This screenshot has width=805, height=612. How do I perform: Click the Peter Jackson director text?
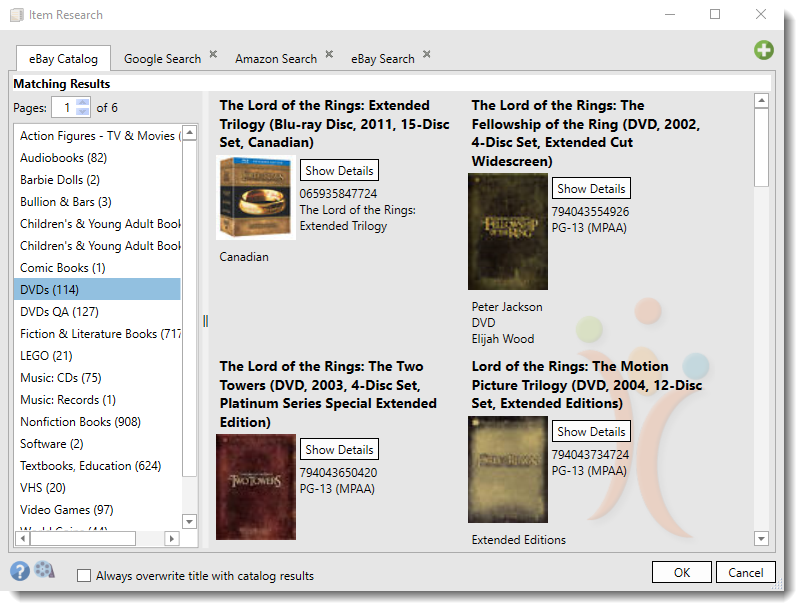(507, 307)
